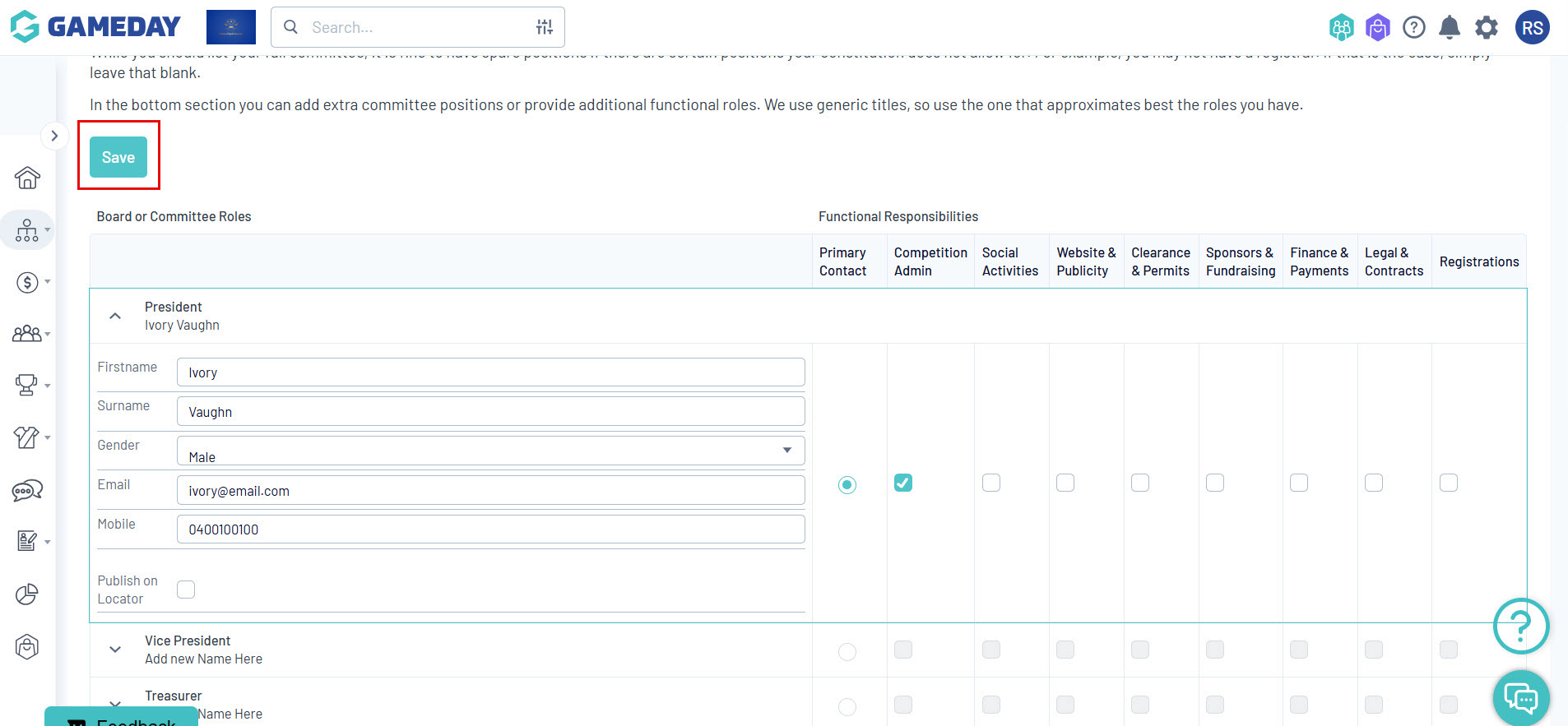Open the Gender dropdown
This screenshot has height=726, width=1568.
[x=490, y=451]
